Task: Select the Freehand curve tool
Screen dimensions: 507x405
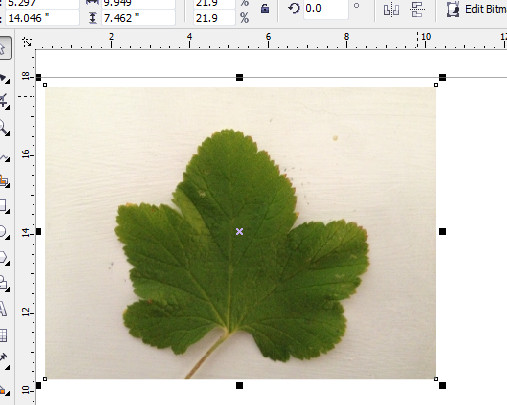Action: point(4,157)
